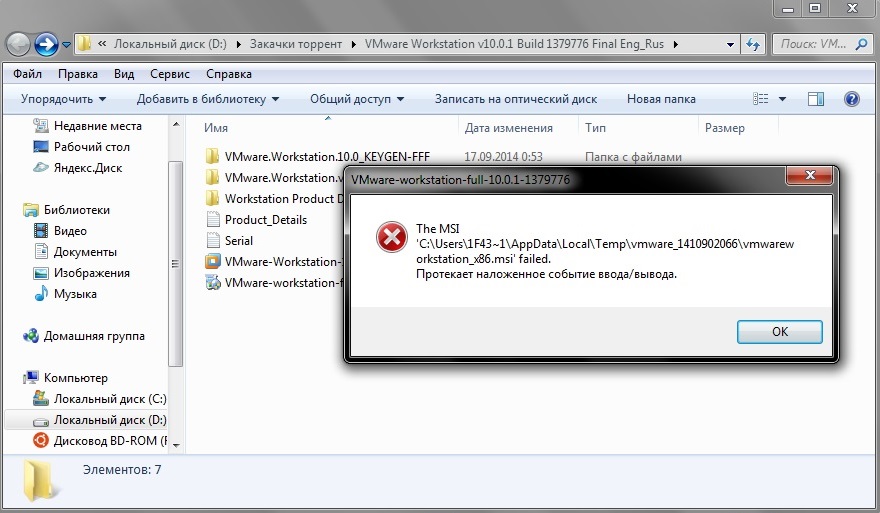880x513 pixels.
Task: Click the refresh button beside address bar
Action: (x=753, y=44)
